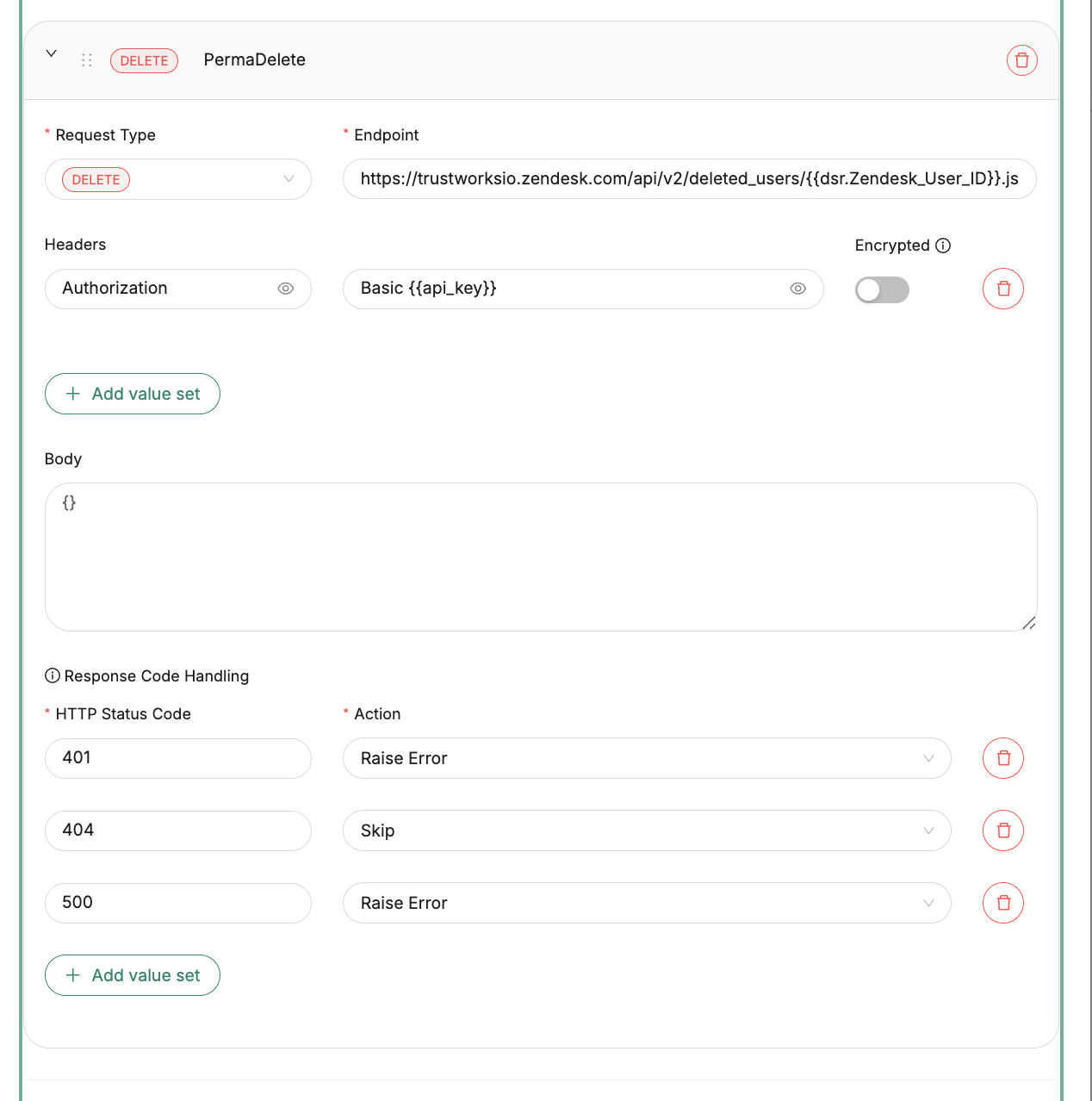Click the 500 status code field

(178, 903)
